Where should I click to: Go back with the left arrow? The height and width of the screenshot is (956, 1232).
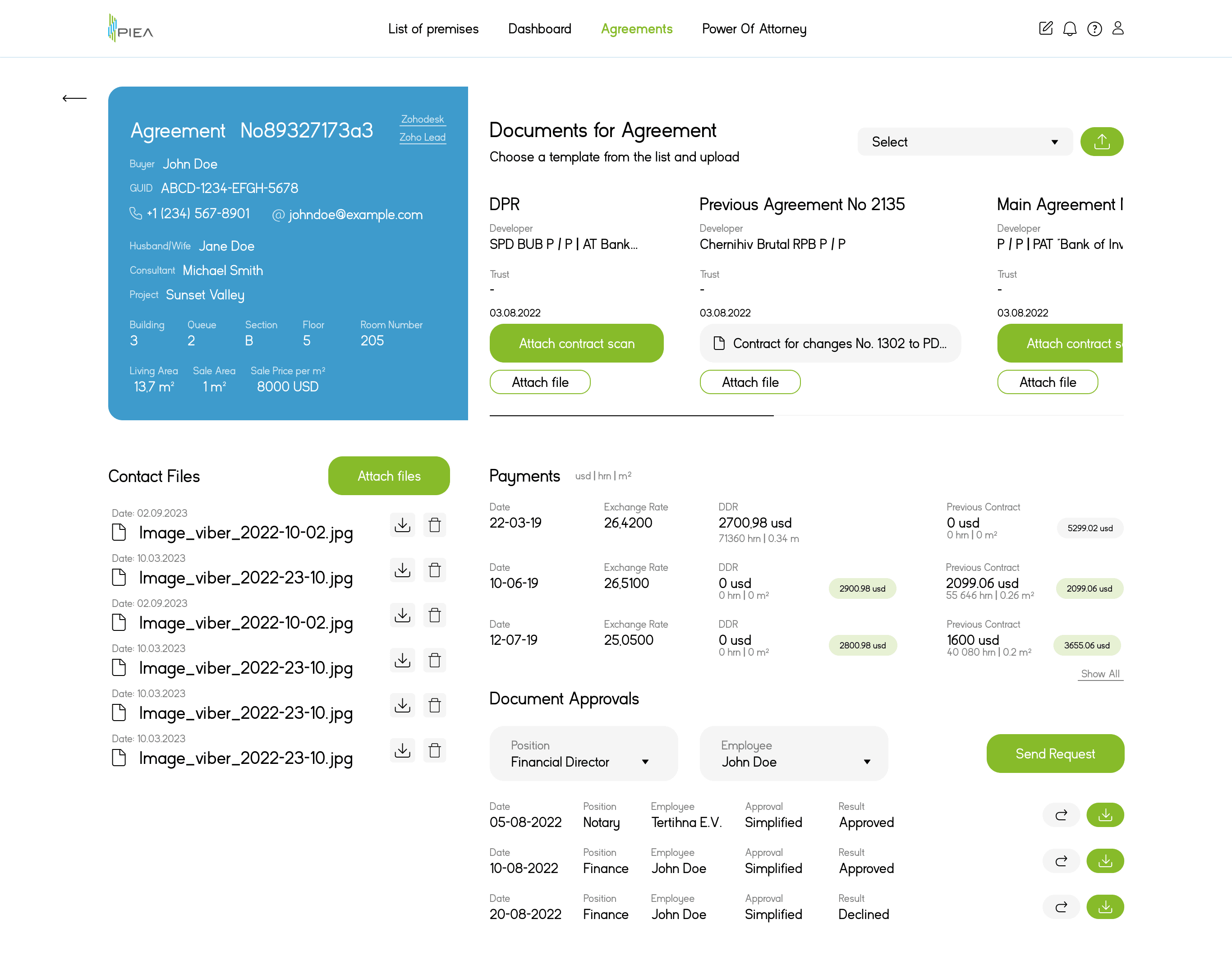click(74, 98)
